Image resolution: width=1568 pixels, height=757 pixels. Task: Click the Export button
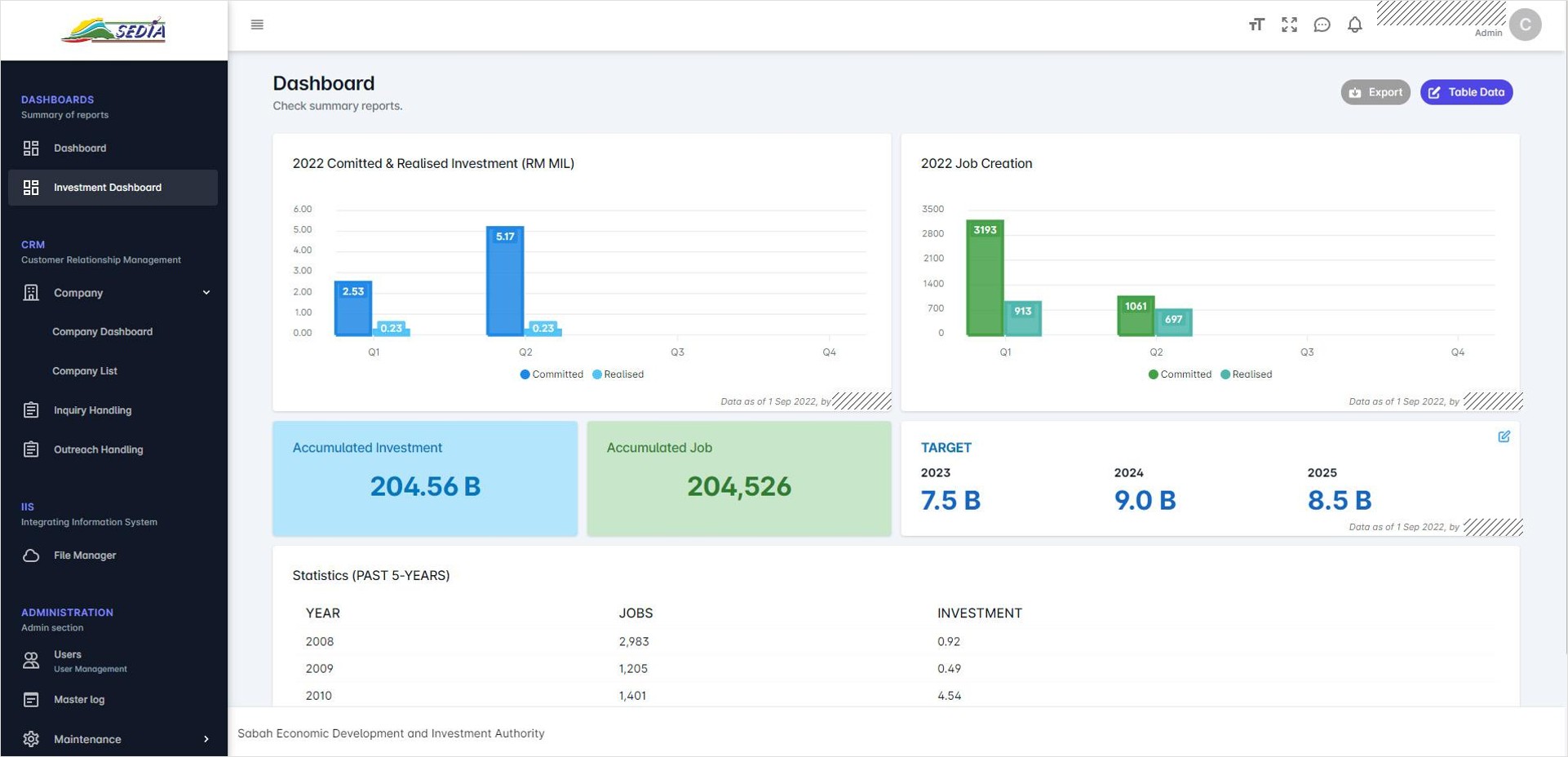click(x=1375, y=92)
